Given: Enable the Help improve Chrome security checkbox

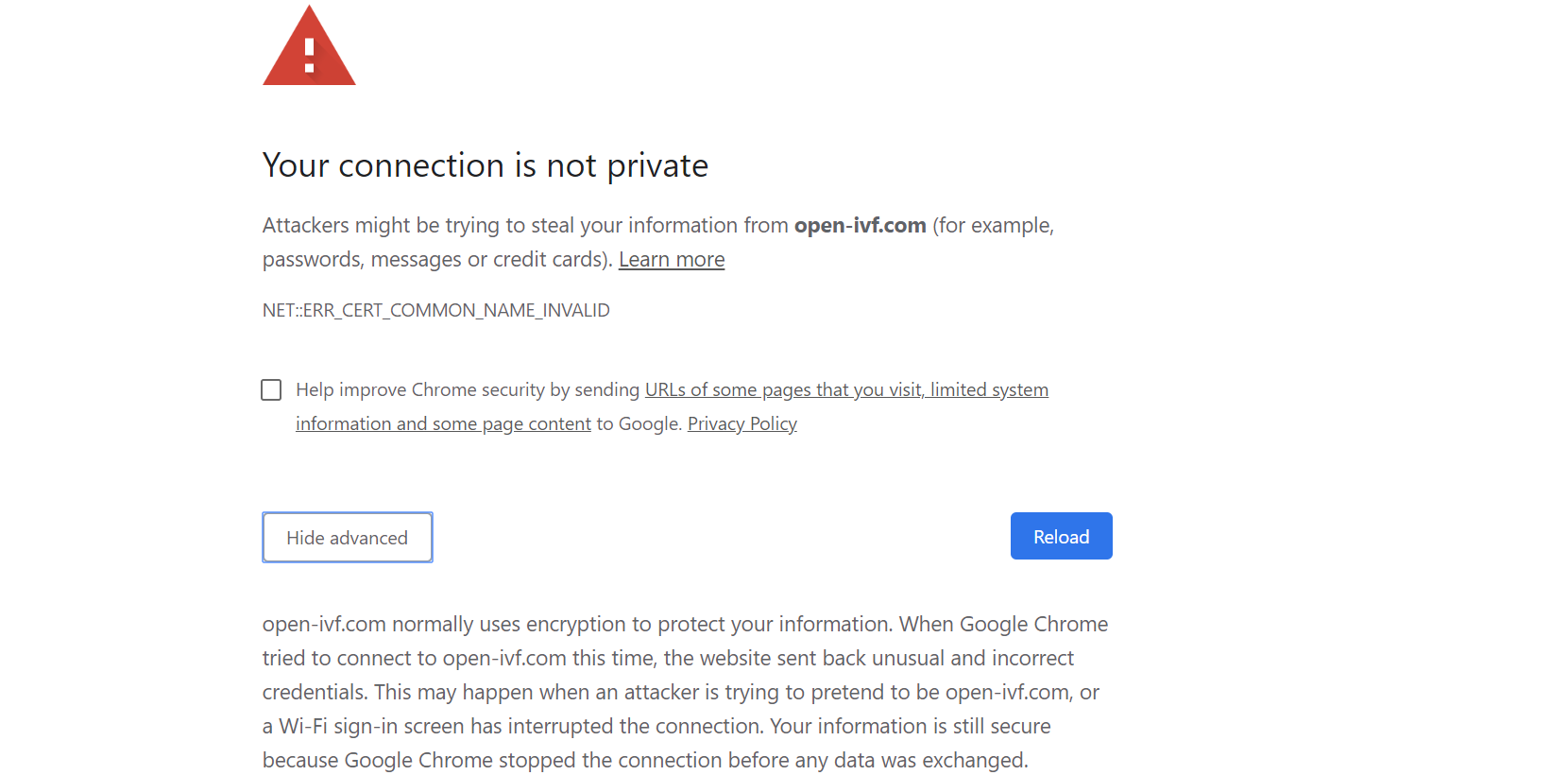Looking at the screenshot, I should click(x=271, y=390).
